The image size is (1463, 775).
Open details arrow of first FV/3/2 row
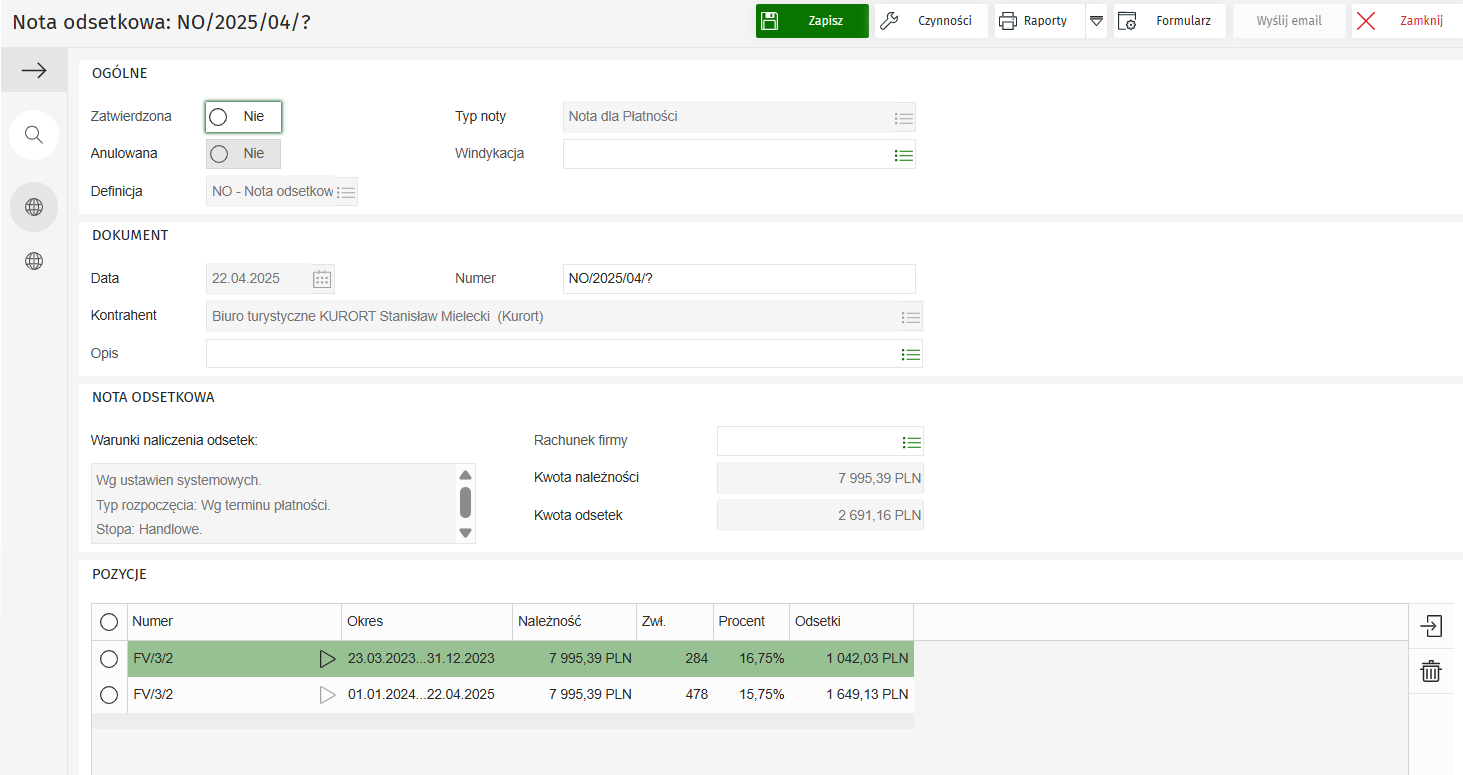click(x=327, y=659)
